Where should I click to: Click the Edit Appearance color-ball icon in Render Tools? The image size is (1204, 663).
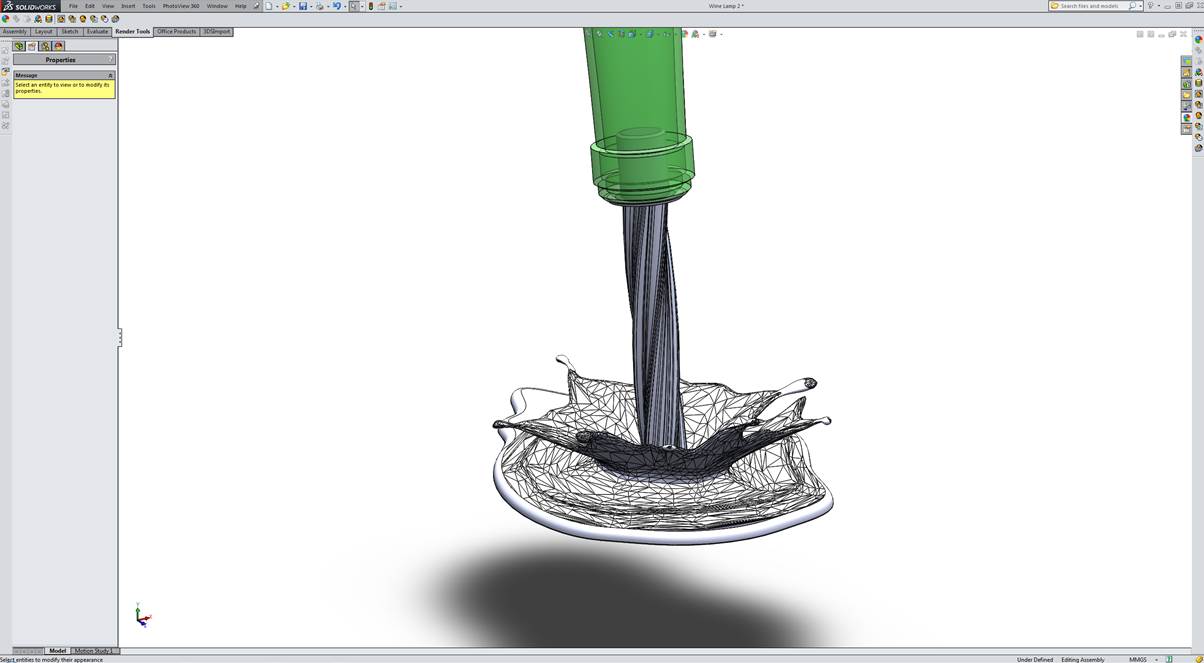coord(6,18)
